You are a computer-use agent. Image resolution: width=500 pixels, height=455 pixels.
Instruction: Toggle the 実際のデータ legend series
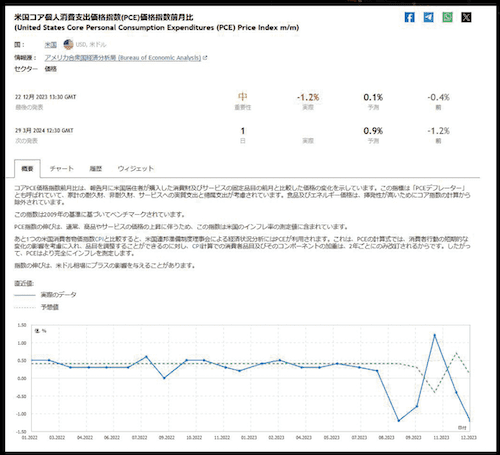coord(45,295)
